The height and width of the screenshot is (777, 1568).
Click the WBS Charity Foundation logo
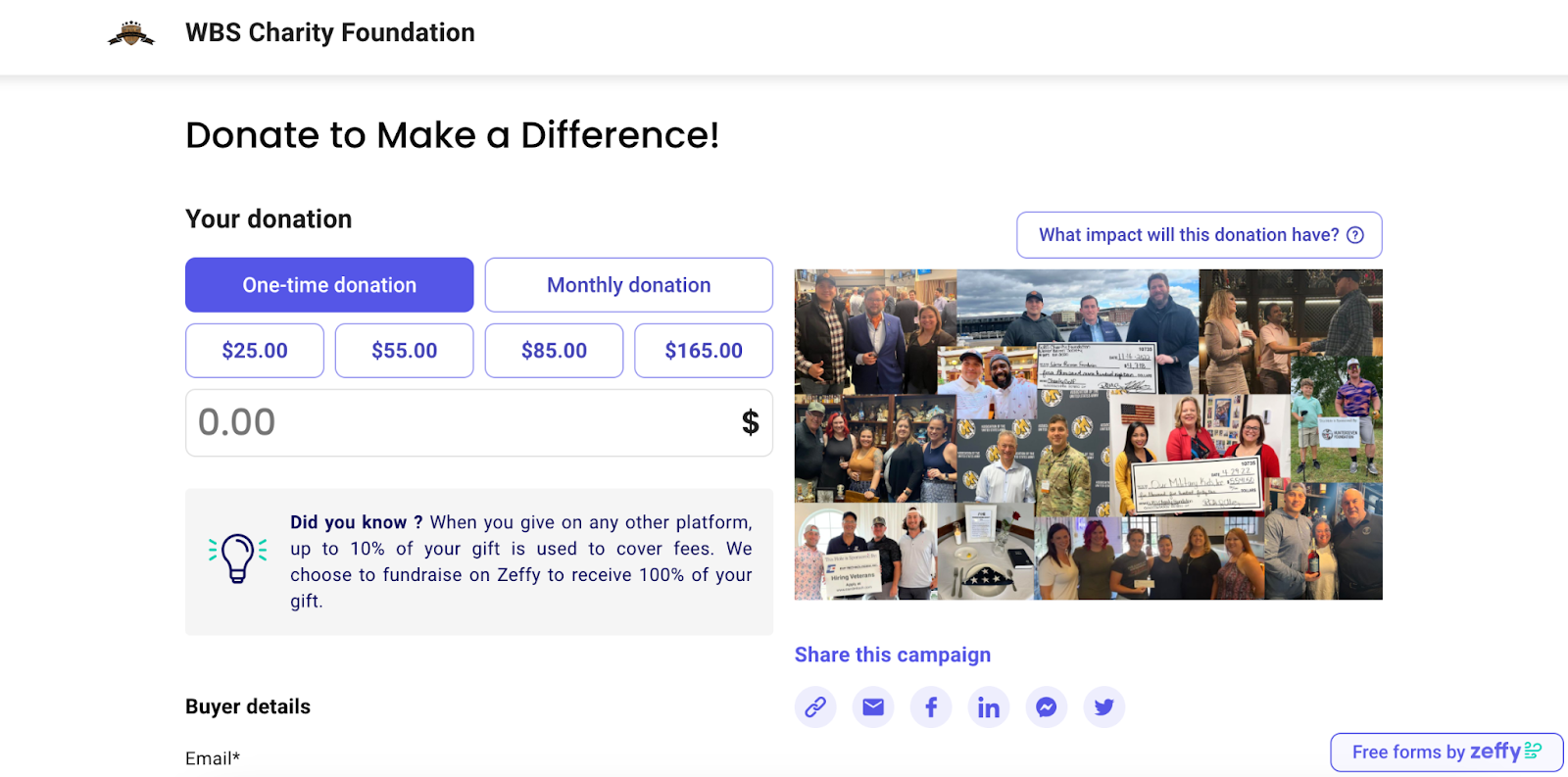pos(131,34)
